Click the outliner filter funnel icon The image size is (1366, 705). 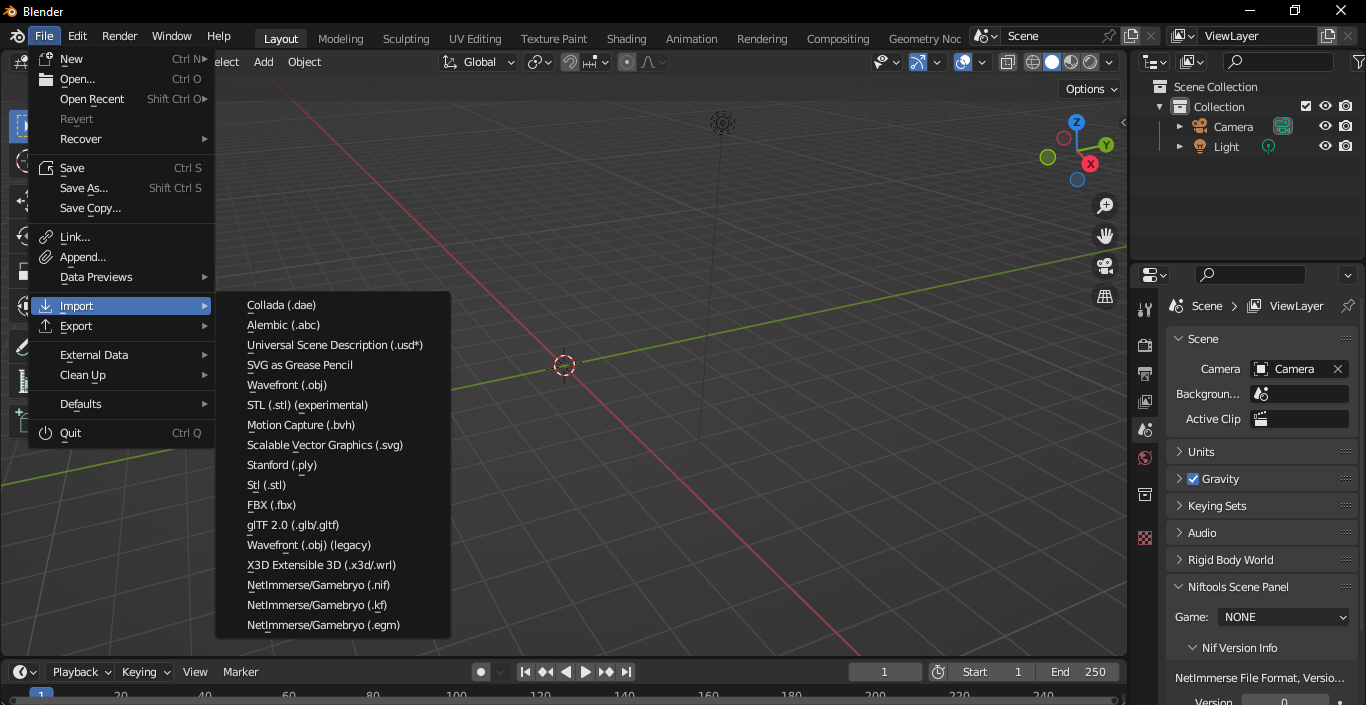tap(1358, 62)
